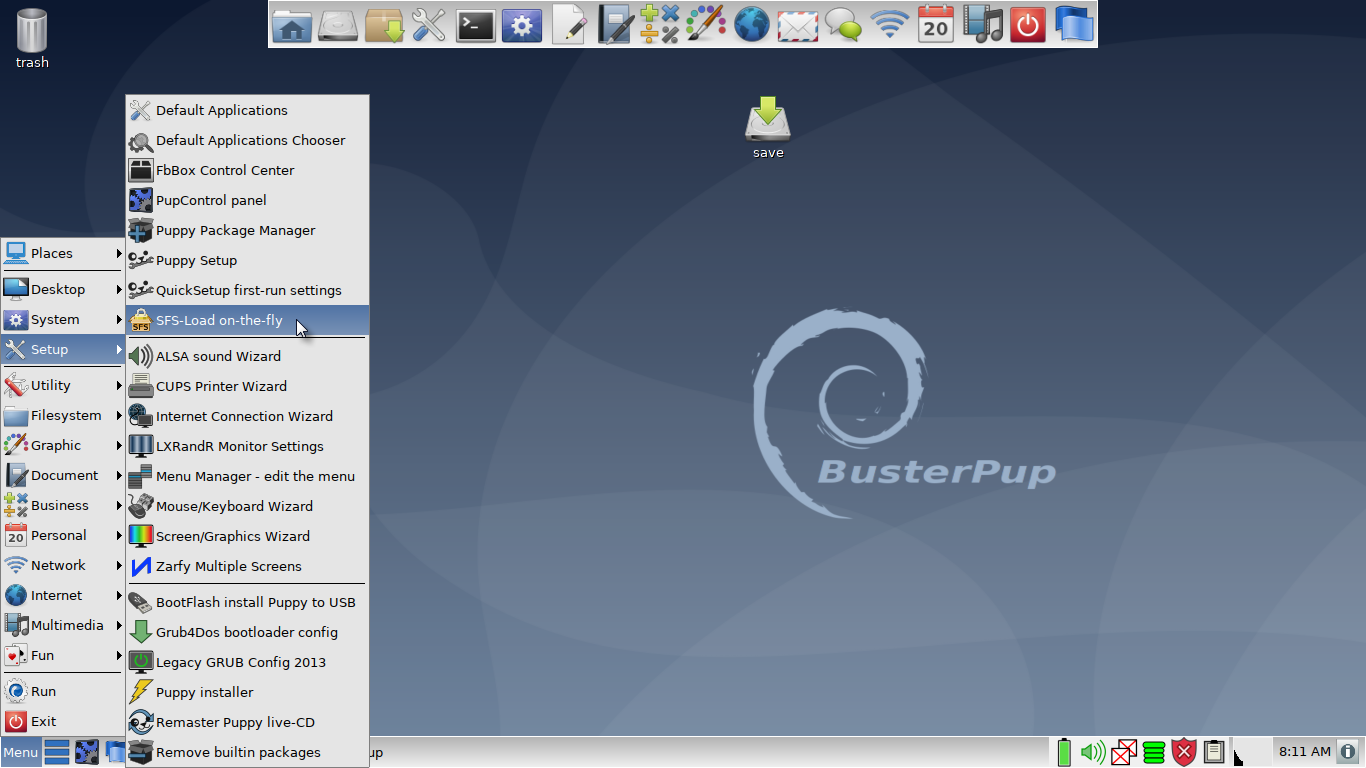Viewport: 1366px width, 768px height.
Task: Choose Exit in the main menu
Action: [62, 721]
